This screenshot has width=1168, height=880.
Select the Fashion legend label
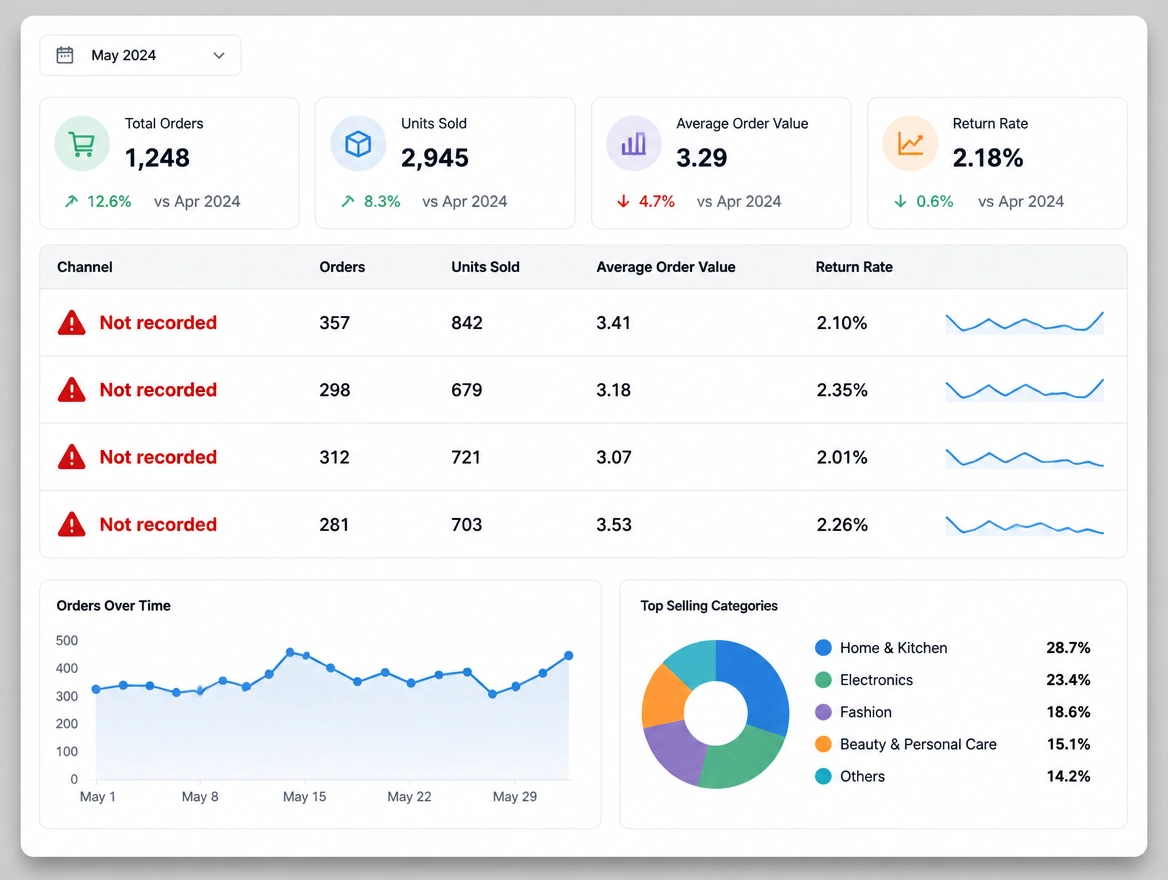click(866, 712)
